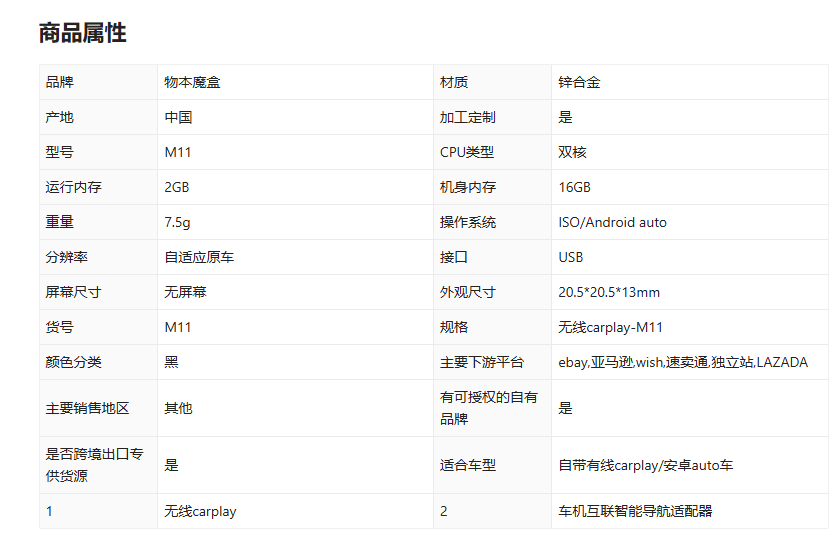This screenshot has width=840, height=543.
Task: Click the weight value 7.5g
Action: [x=177, y=222]
